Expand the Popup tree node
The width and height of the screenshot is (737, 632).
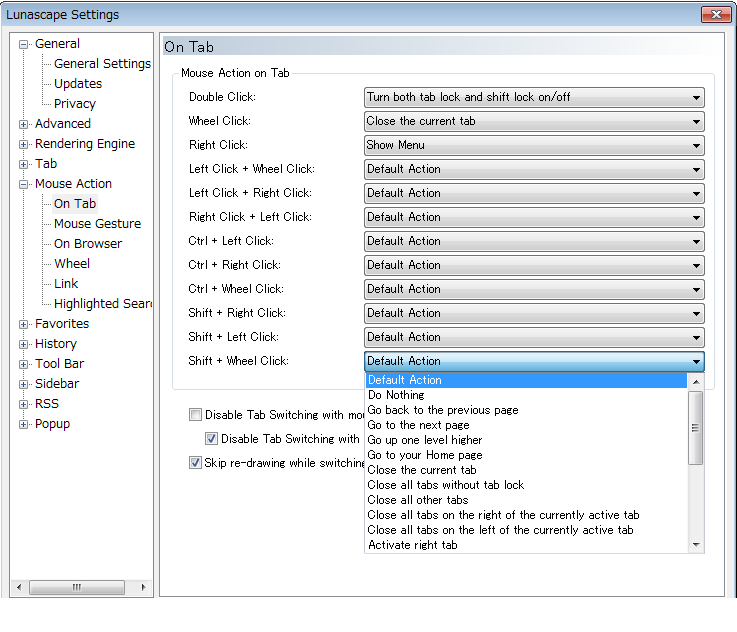(23, 425)
